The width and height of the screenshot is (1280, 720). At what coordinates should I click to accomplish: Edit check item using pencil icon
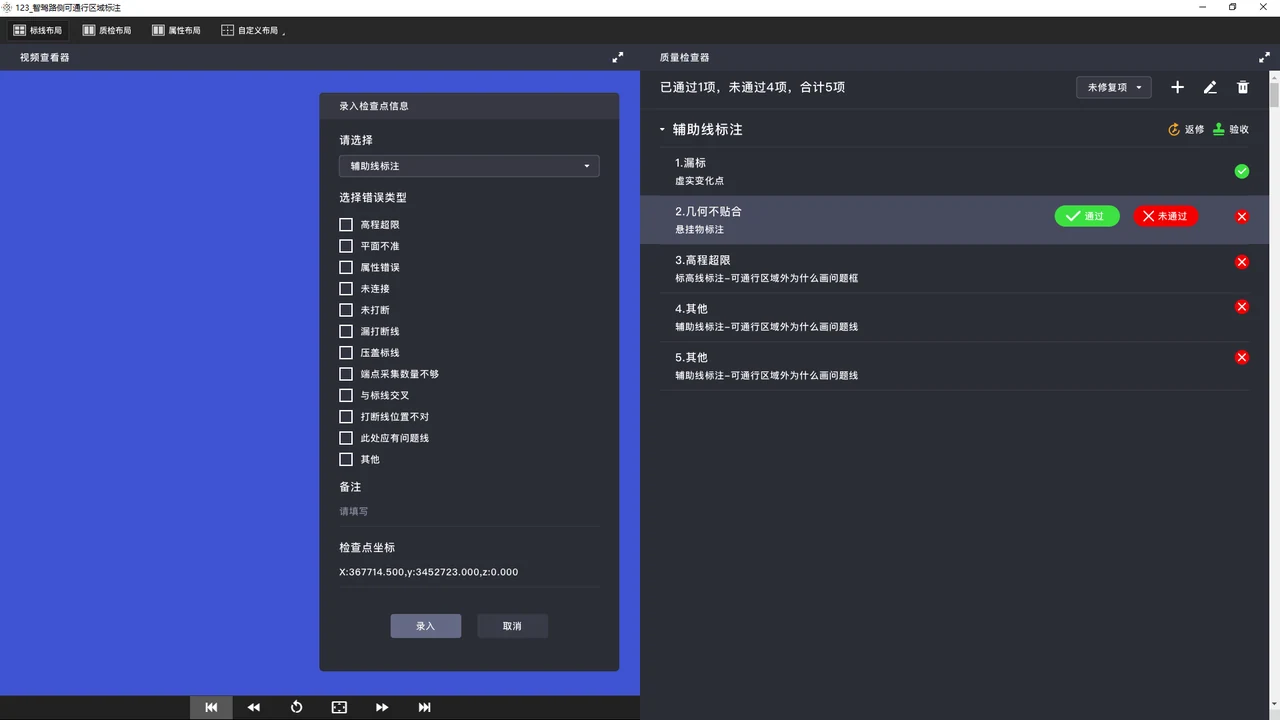(x=1210, y=87)
